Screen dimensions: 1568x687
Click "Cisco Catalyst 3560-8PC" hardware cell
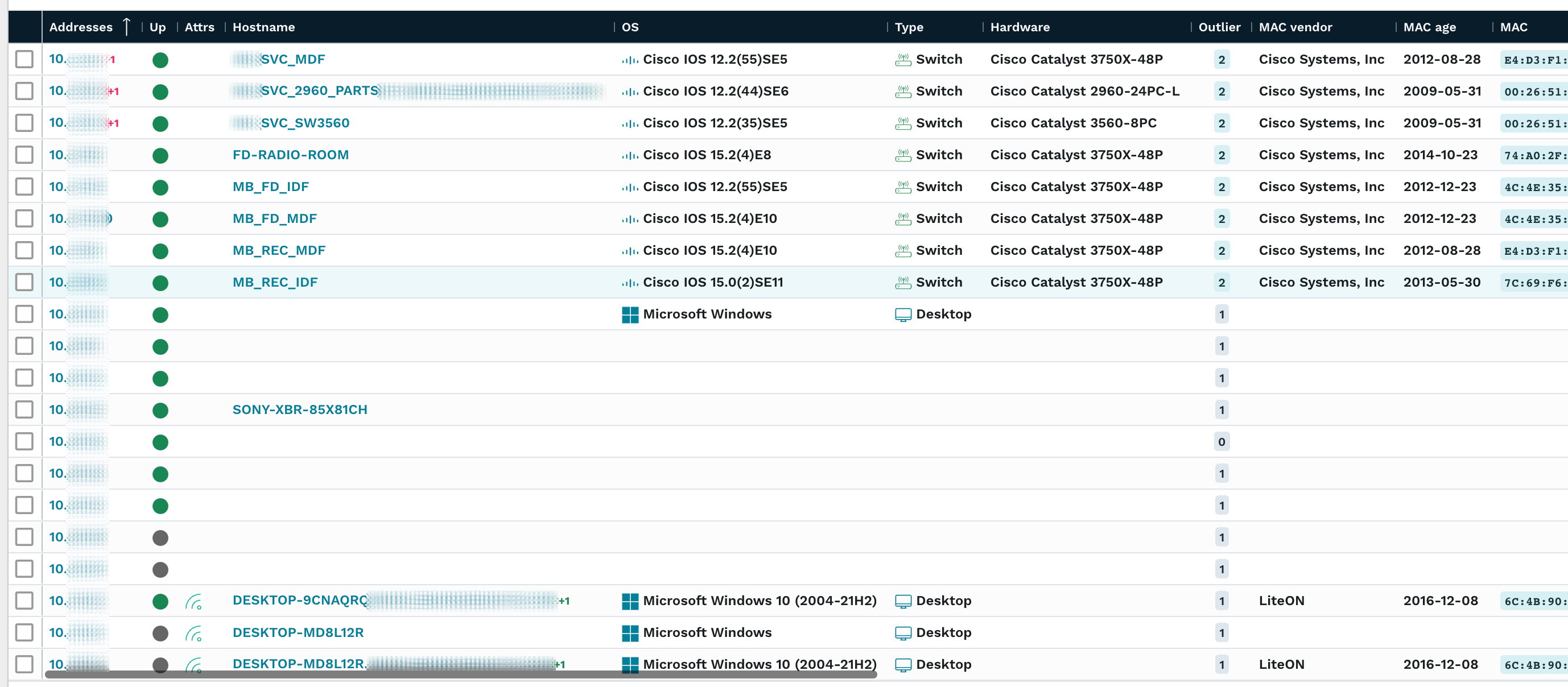point(1073,123)
